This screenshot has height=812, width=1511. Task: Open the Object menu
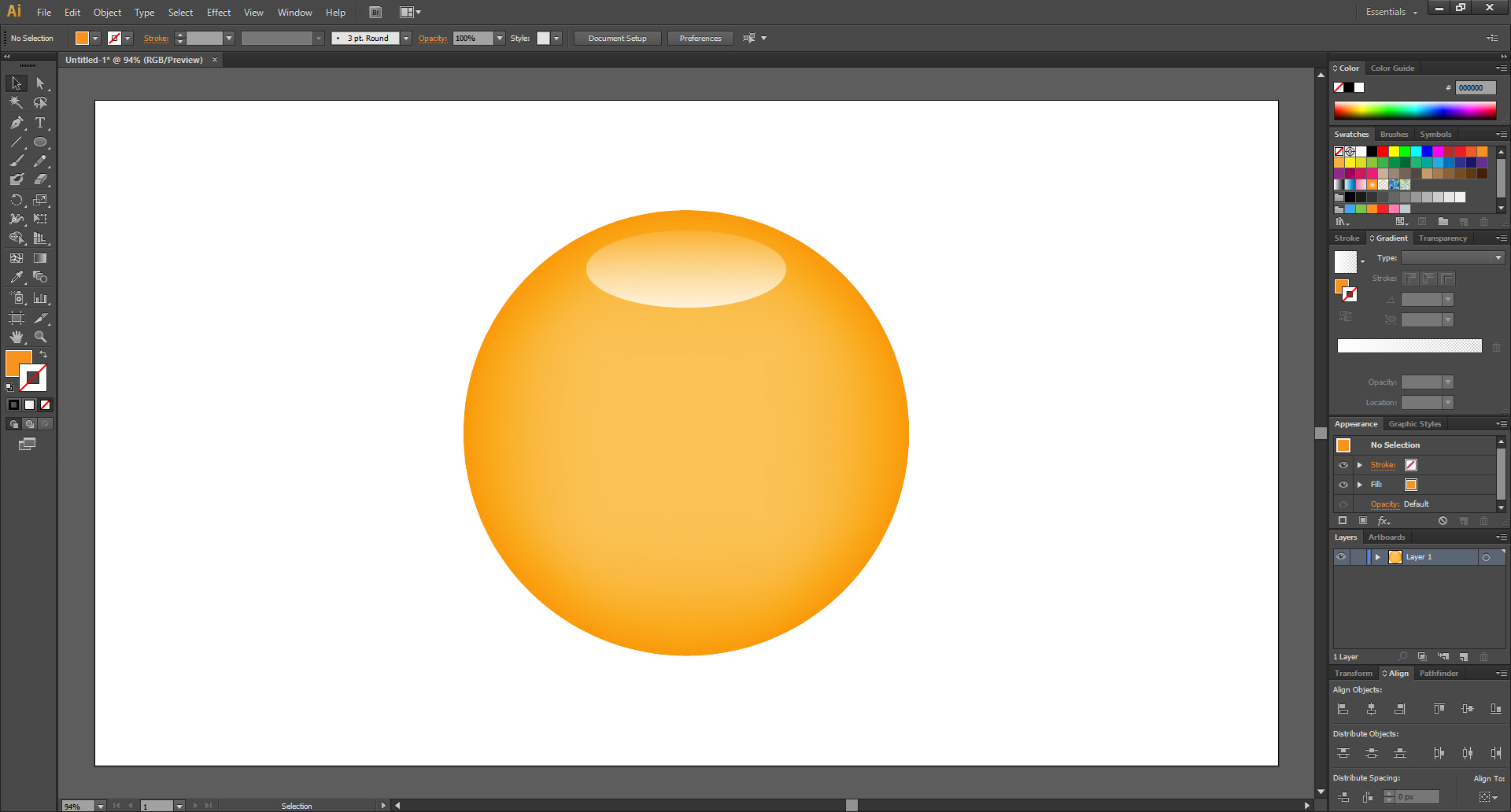107,13
